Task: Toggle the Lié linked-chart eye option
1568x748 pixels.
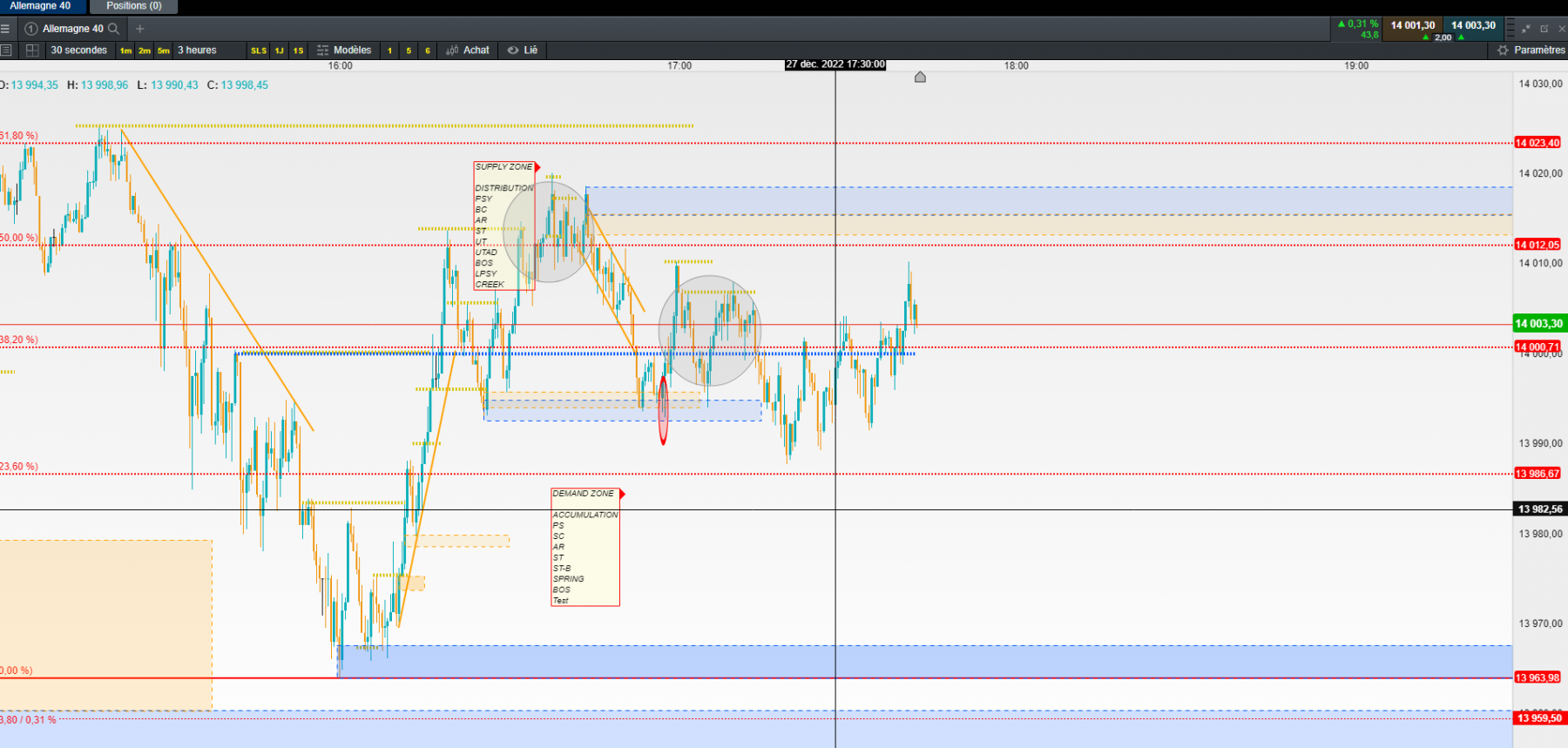Action: coord(523,51)
